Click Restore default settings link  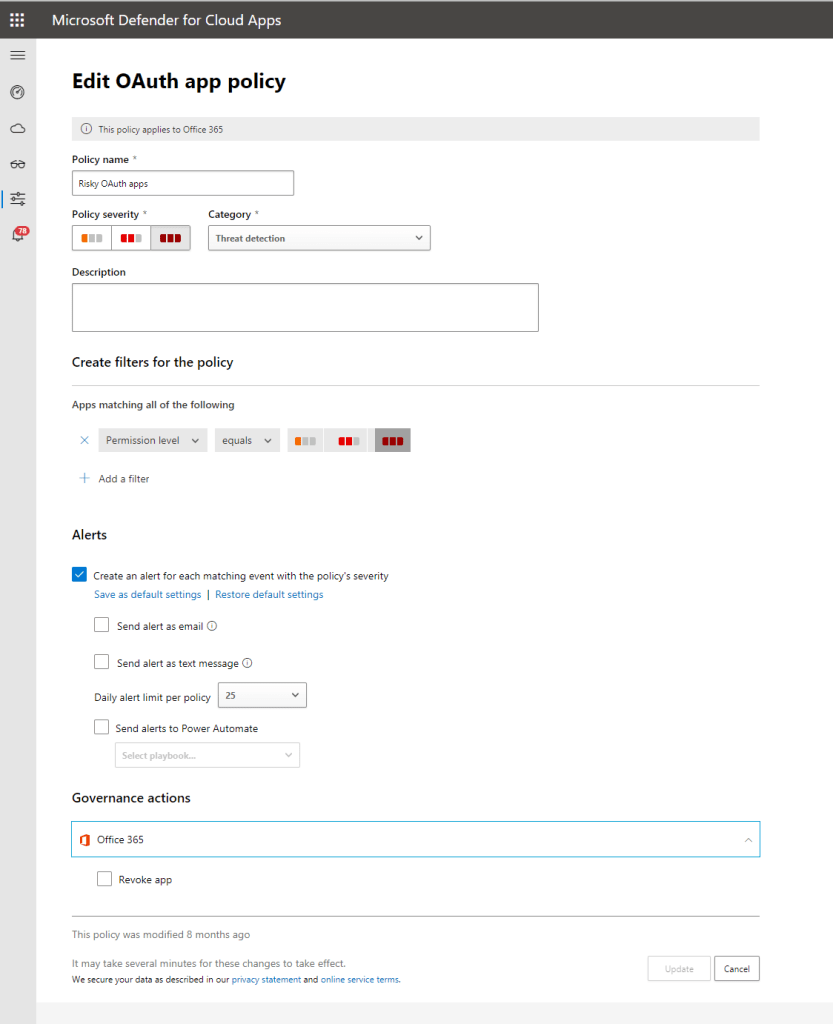[x=269, y=594]
